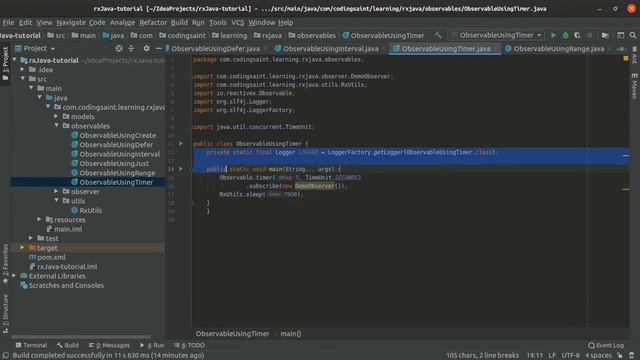
Task: Open Run Anything window icon
Action: (x=620, y=36)
